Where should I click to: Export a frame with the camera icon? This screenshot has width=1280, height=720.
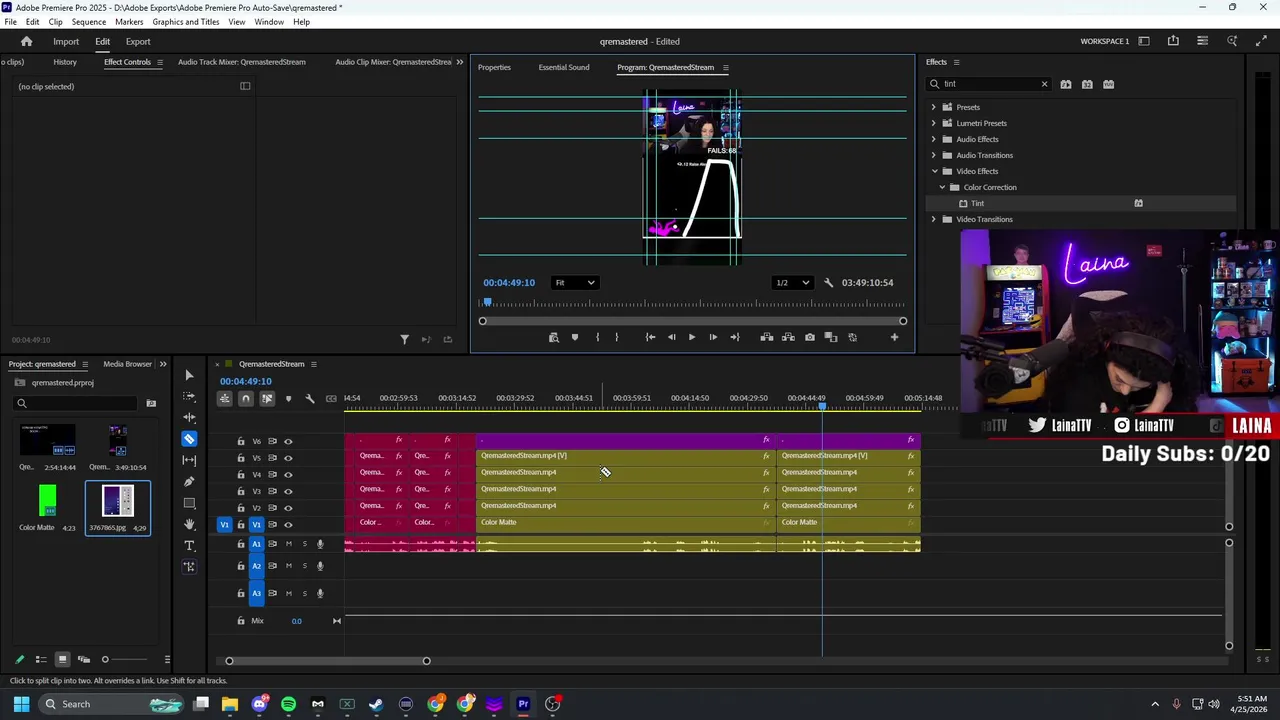tap(810, 337)
